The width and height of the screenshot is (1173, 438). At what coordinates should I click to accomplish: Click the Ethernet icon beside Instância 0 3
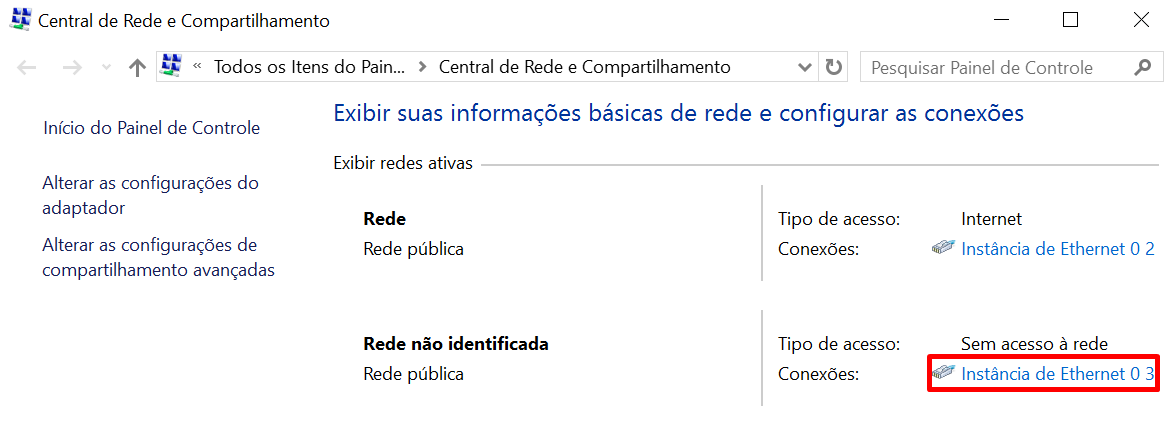[943, 373]
